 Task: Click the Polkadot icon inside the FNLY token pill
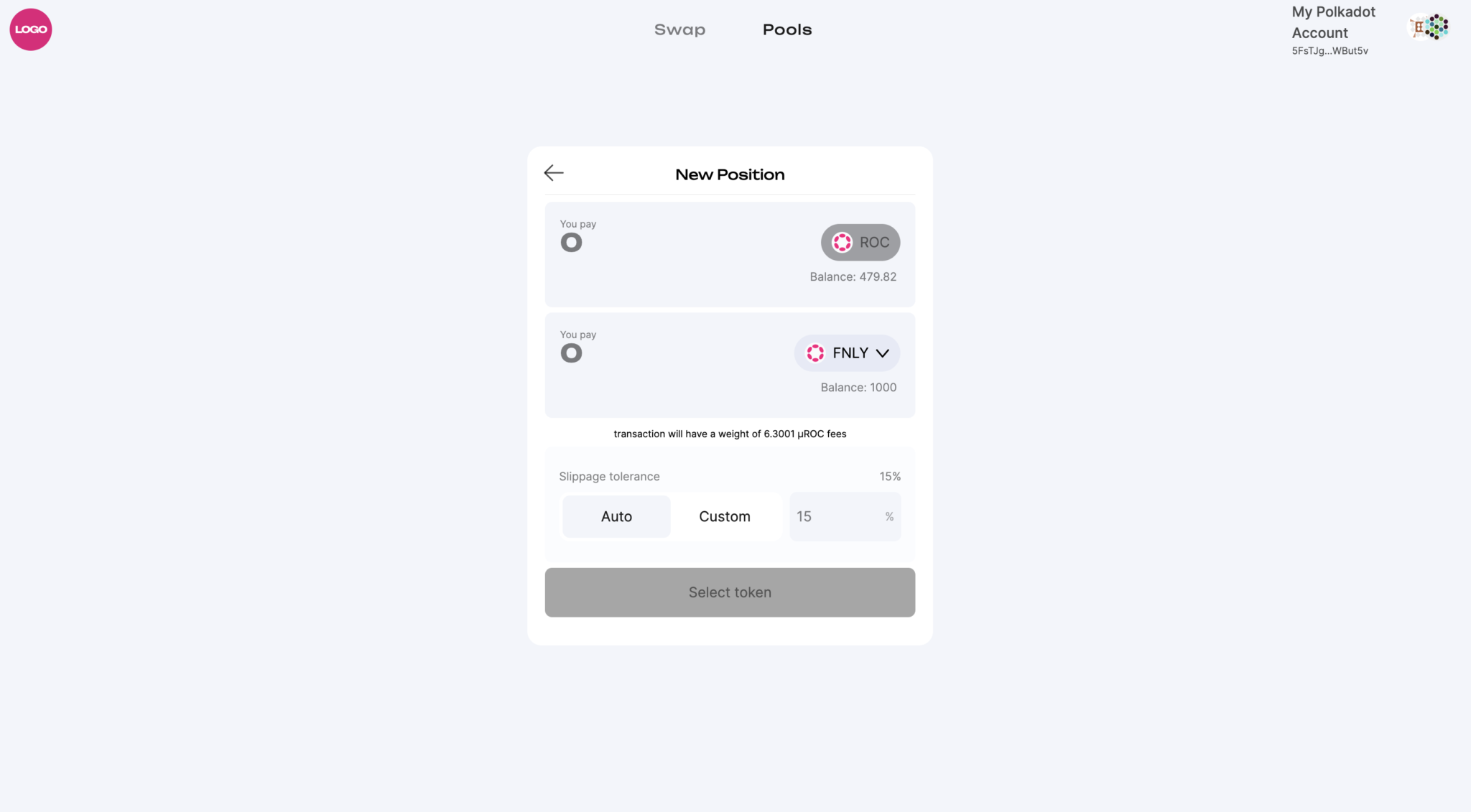tap(815, 353)
